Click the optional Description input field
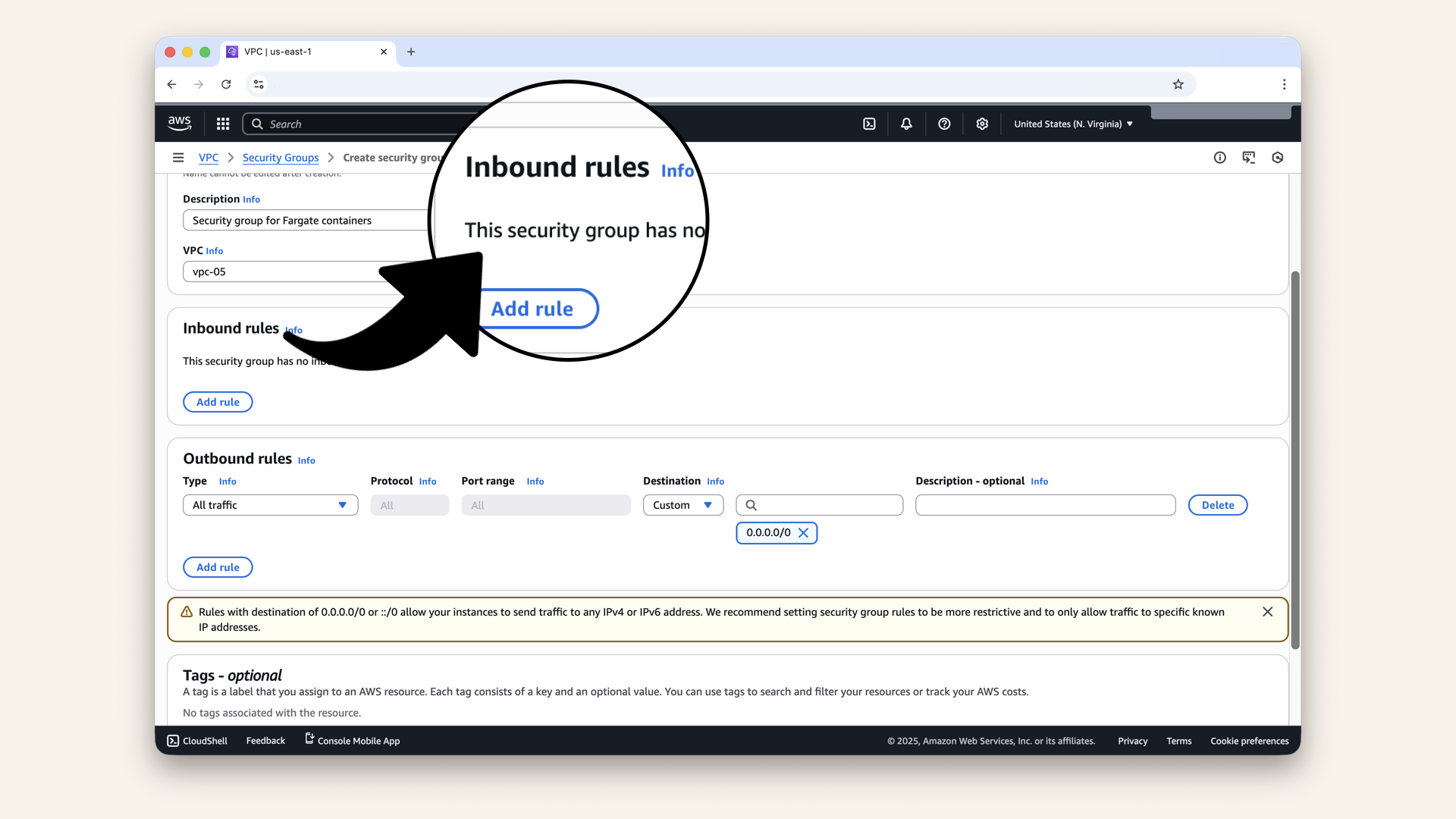This screenshot has width=1456, height=819. click(1045, 504)
